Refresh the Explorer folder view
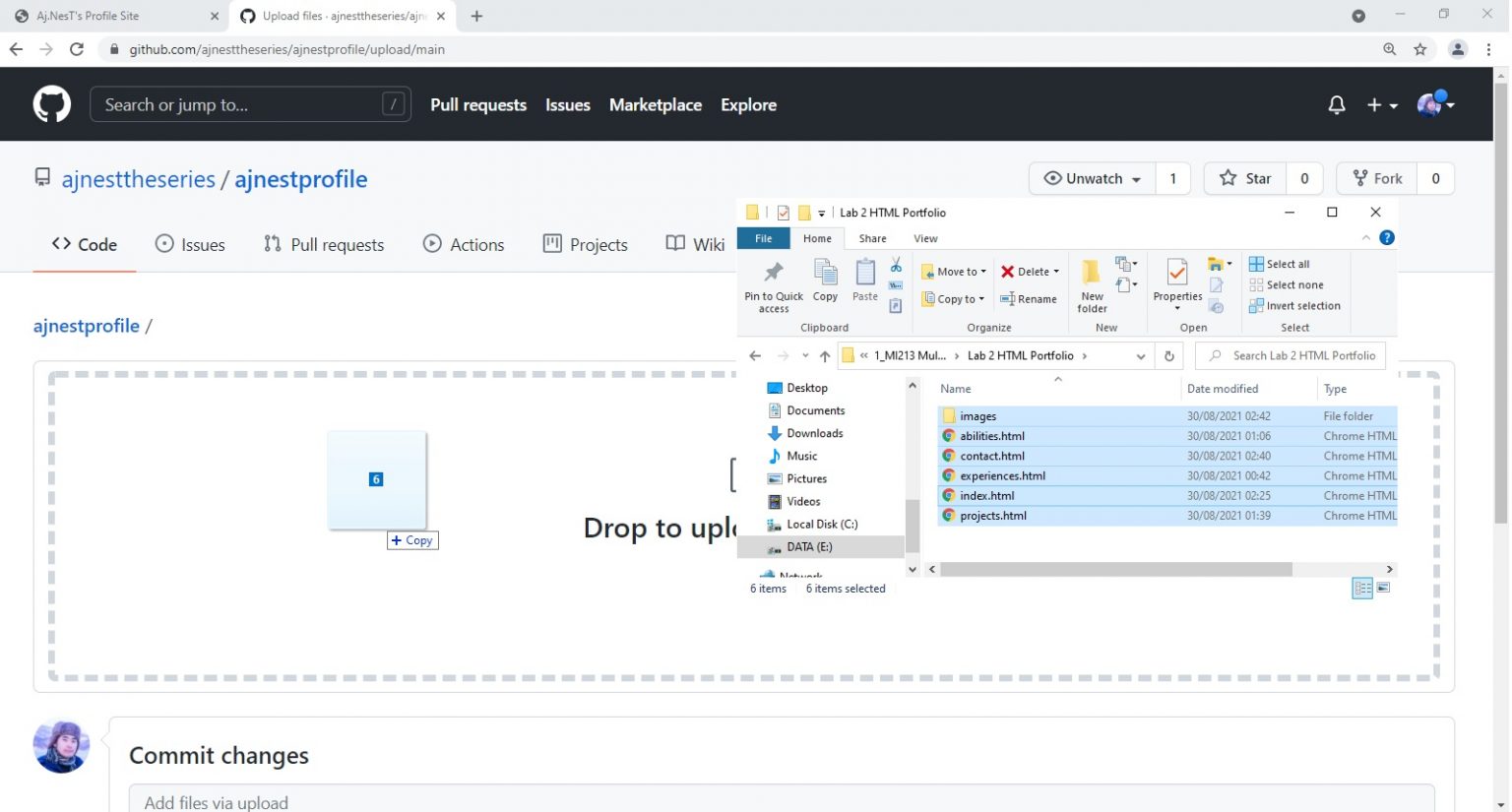This screenshot has height=812, width=1512. pyautogui.click(x=1168, y=356)
